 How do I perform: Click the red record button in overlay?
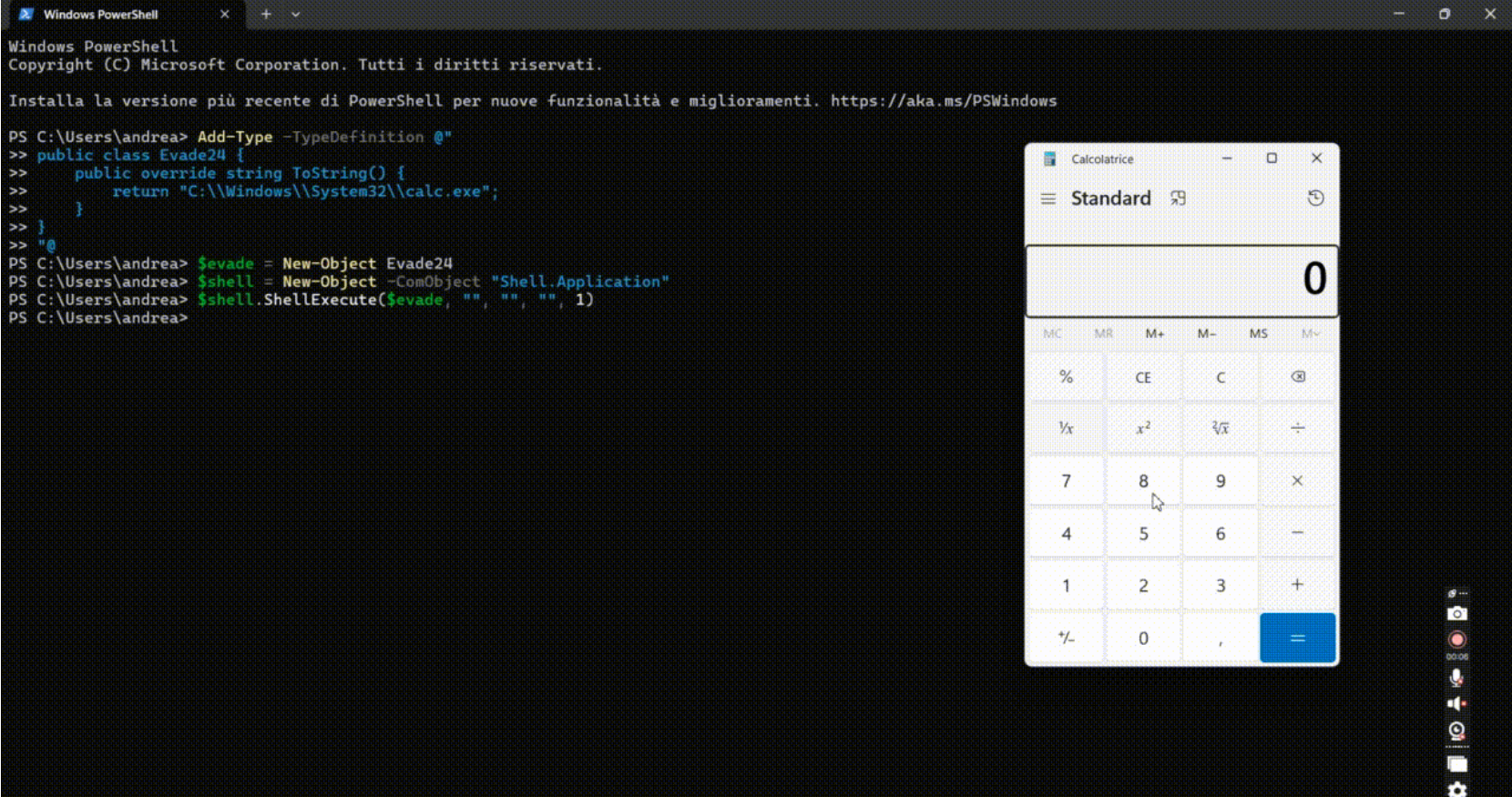tap(1456, 639)
